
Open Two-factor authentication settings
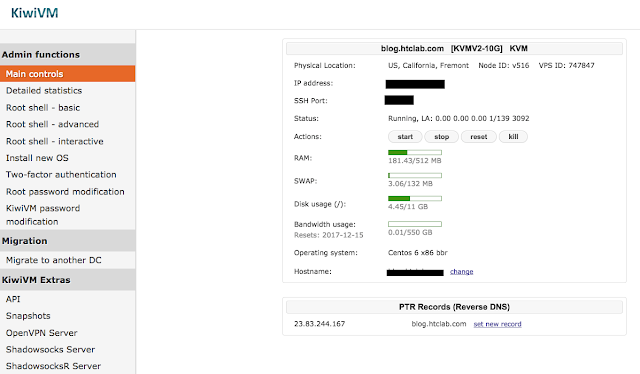(61, 175)
